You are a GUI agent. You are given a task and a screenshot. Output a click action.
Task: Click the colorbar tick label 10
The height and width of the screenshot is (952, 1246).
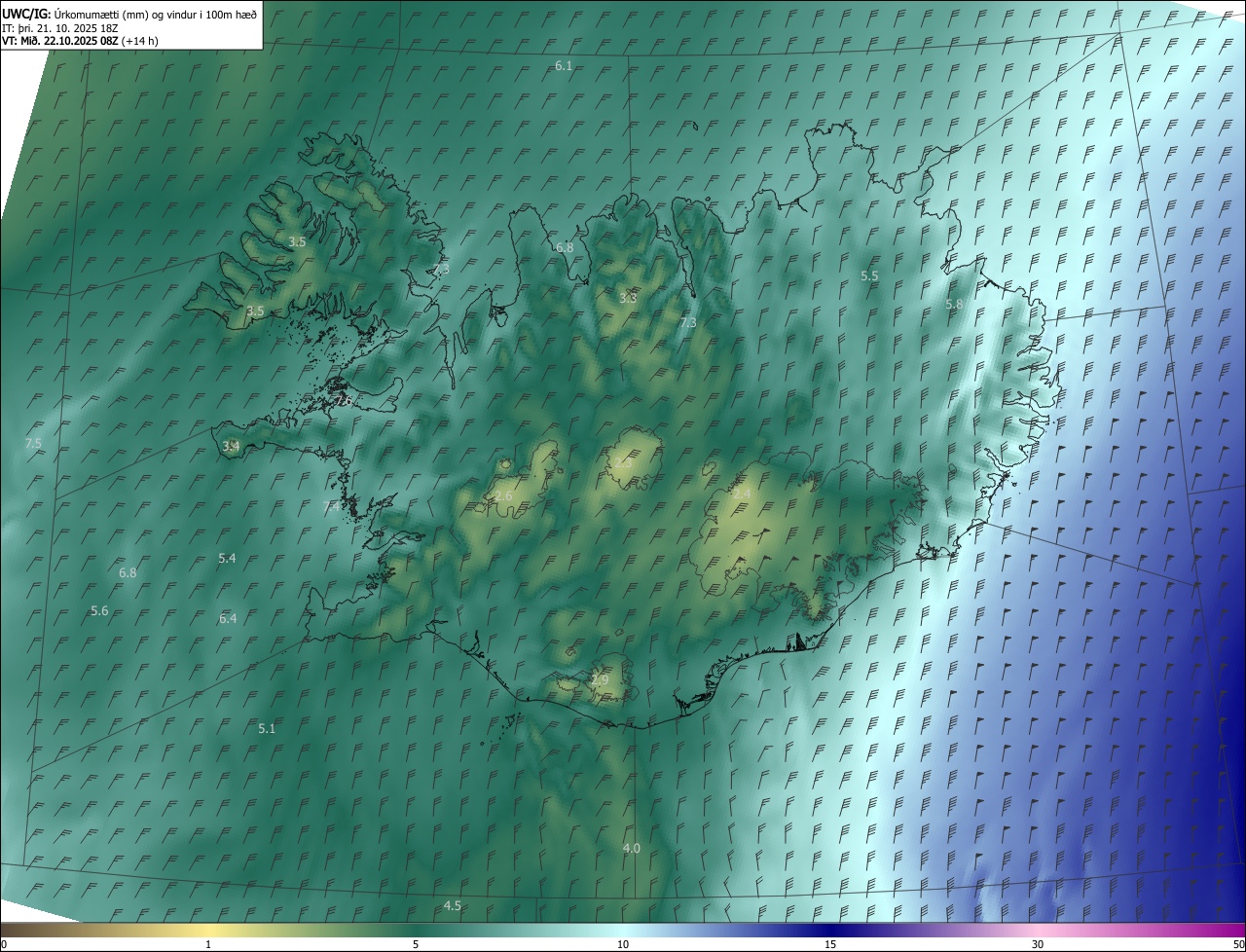(x=623, y=944)
